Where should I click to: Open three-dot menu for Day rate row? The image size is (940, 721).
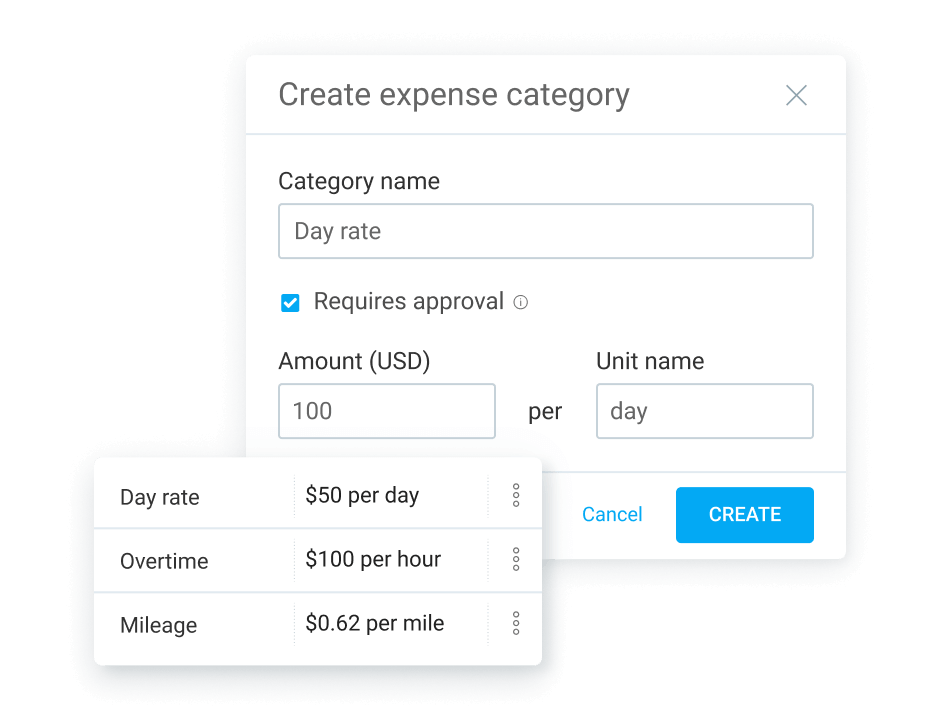point(516,495)
